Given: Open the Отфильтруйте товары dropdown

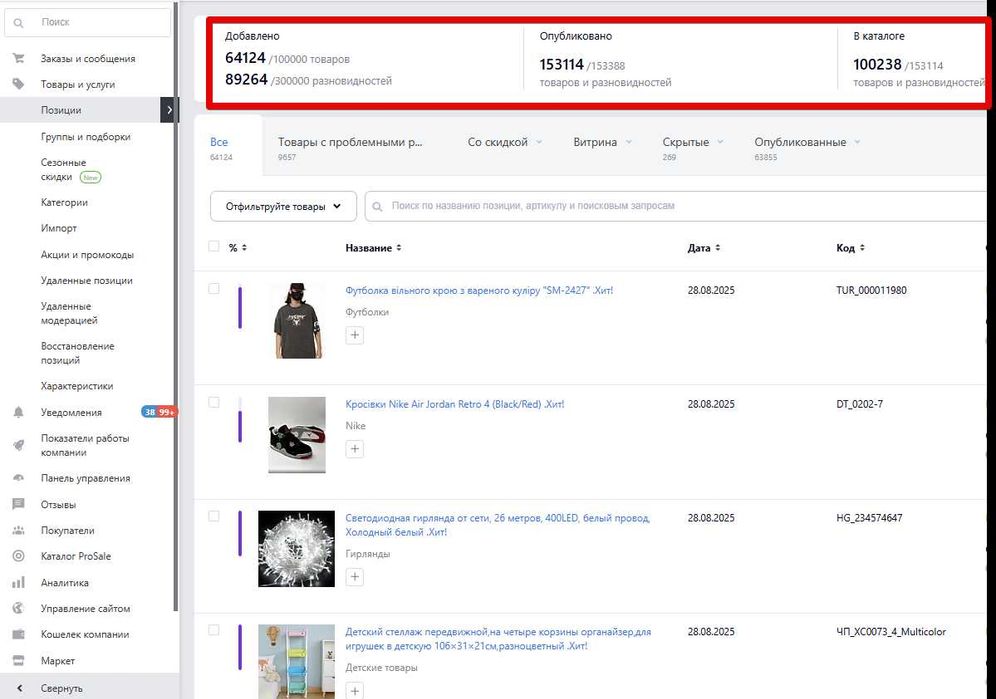Looking at the screenshot, I should (x=283, y=207).
